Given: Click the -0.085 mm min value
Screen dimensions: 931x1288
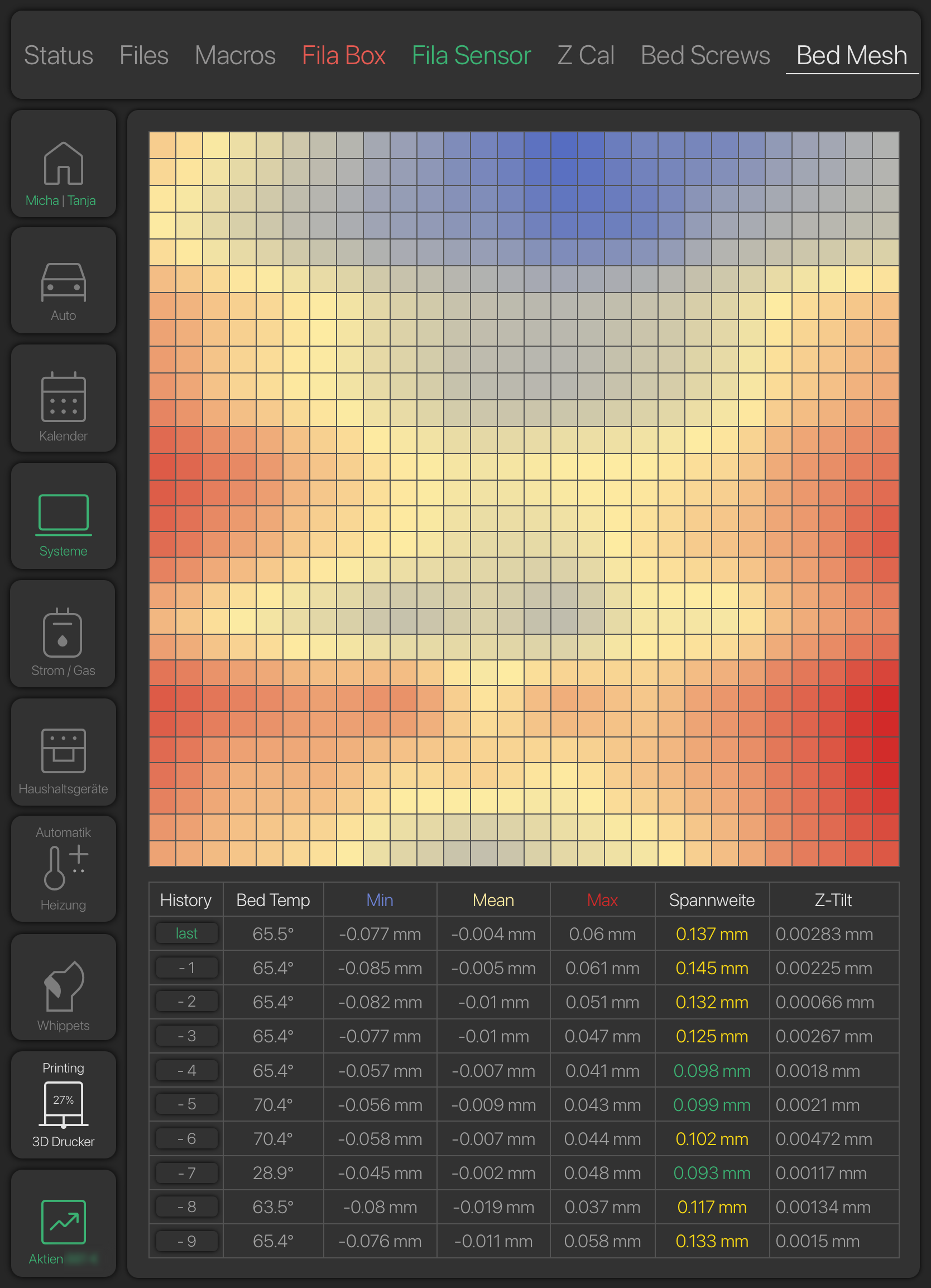Looking at the screenshot, I should pyautogui.click(x=380, y=968).
